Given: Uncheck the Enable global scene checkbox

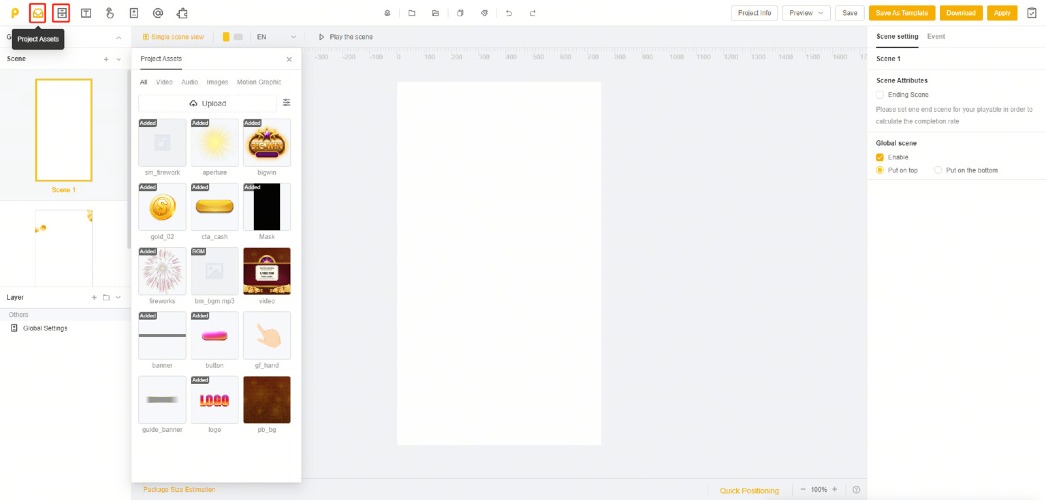Looking at the screenshot, I should click(880, 157).
